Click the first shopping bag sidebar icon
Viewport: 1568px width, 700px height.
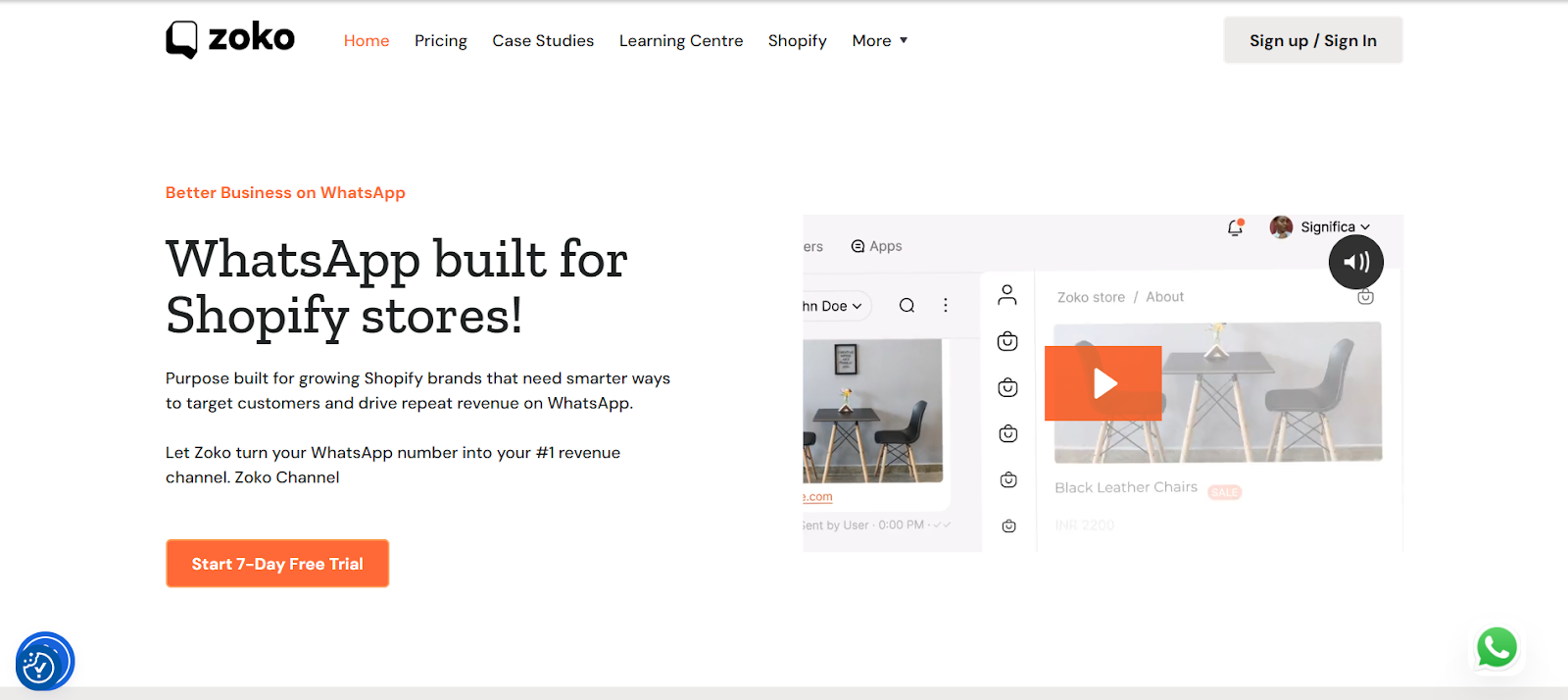click(1007, 341)
